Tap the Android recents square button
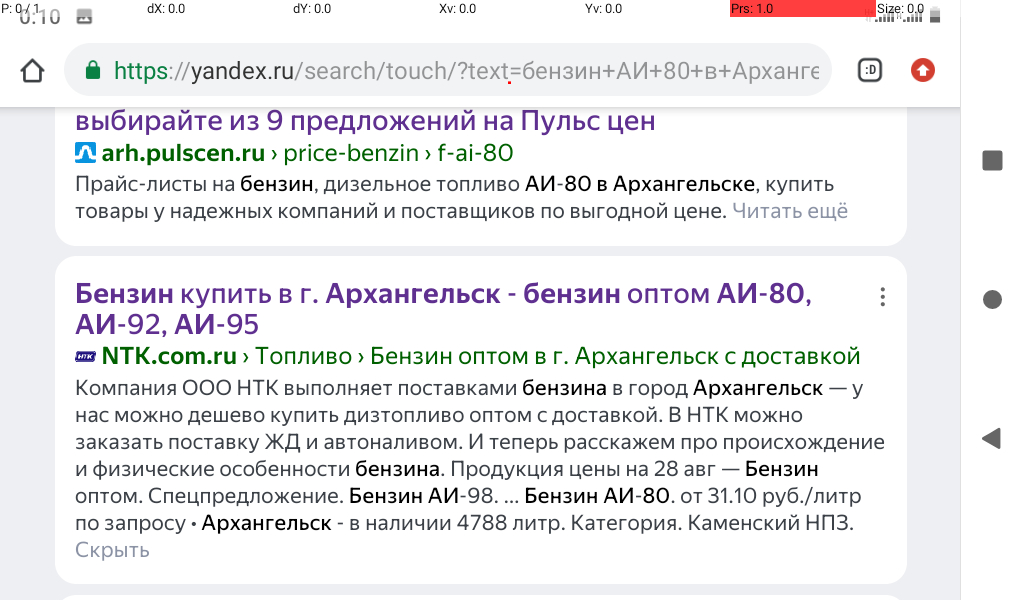Image resolution: width=1024 pixels, height=600 pixels. (x=992, y=161)
